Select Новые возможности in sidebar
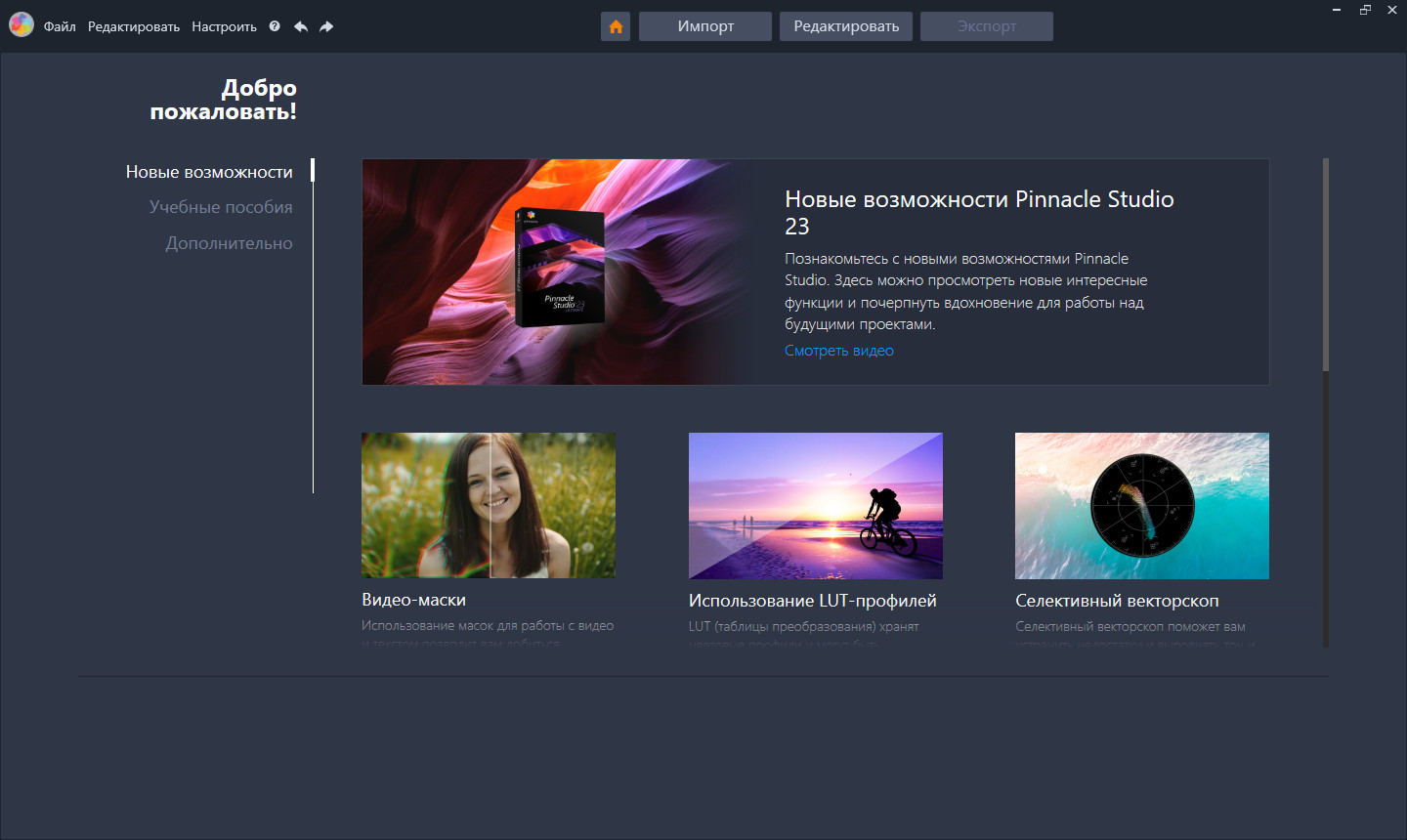Screen dimensions: 1407x840 (x=209, y=172)
